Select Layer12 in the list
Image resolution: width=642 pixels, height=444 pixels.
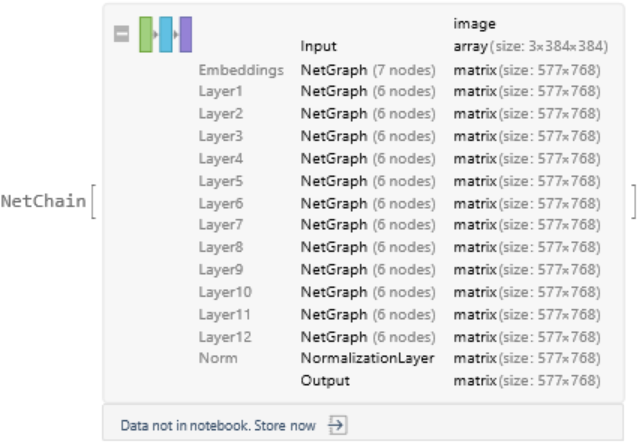click(224, 337)
